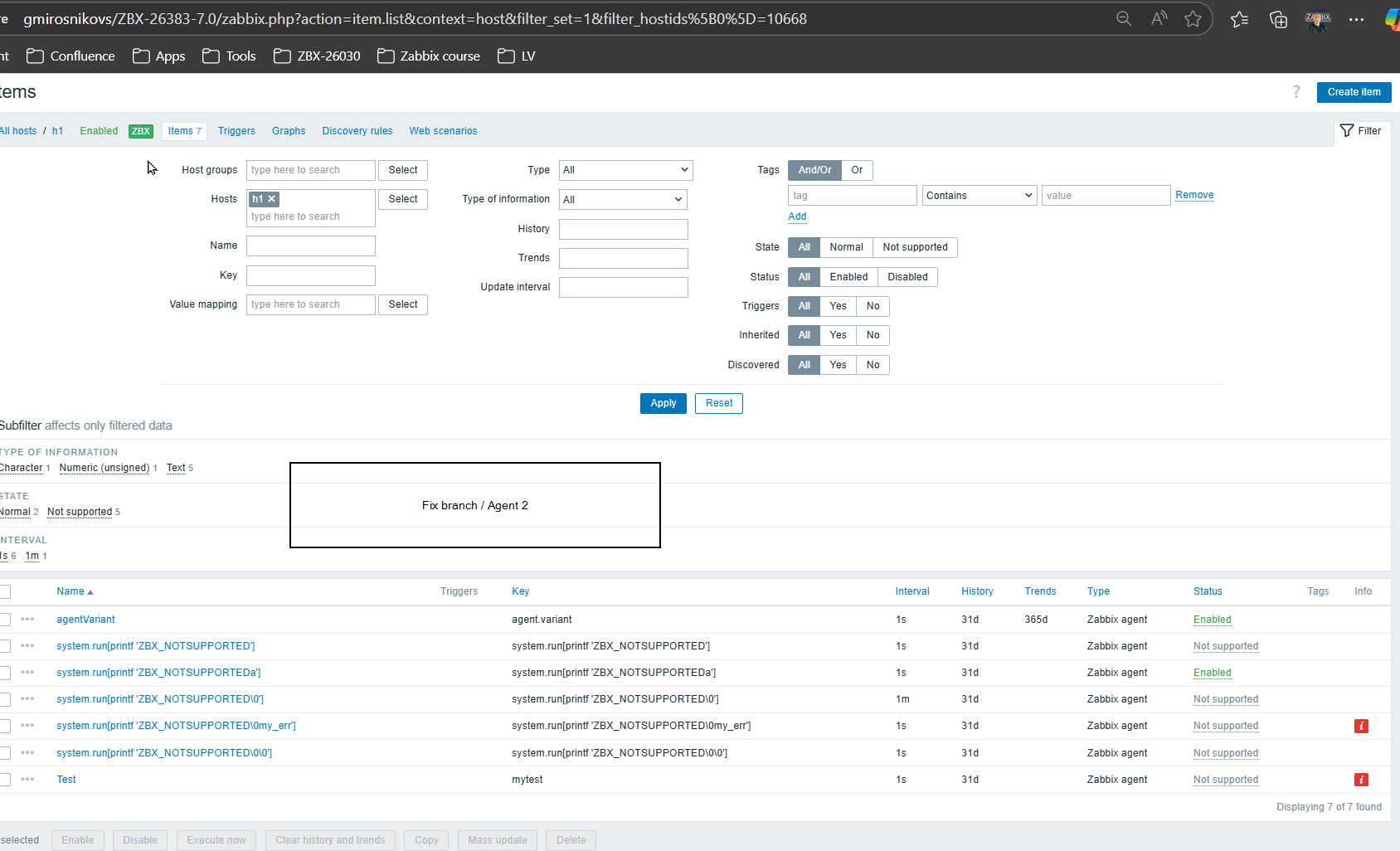The height and width of the screenshot is (851, 1400).
Task: Sort the table by the Name column
Action: (x=70, y=591)
